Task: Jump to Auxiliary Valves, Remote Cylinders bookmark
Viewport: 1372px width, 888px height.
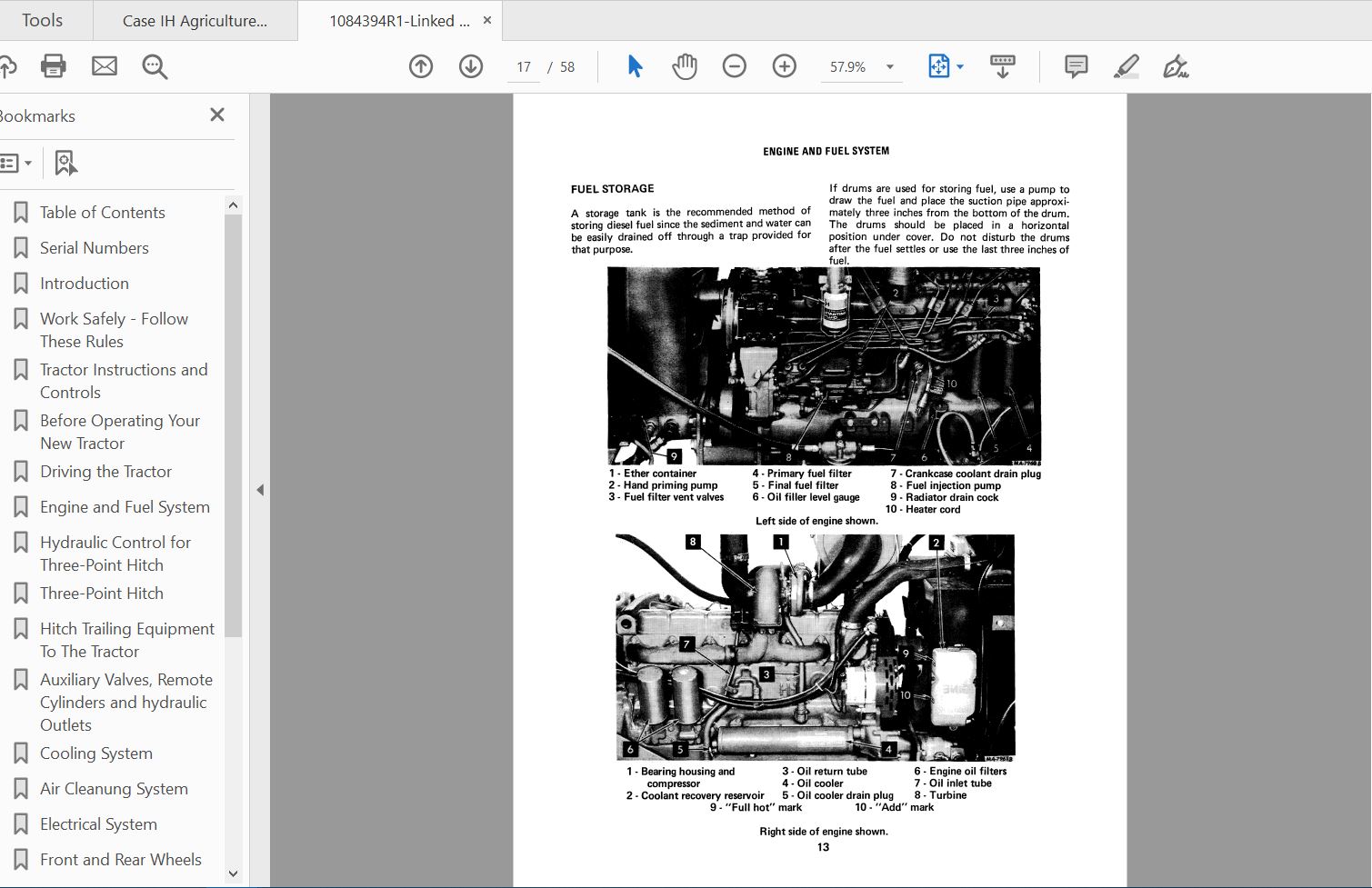Action: coord(126,702)
